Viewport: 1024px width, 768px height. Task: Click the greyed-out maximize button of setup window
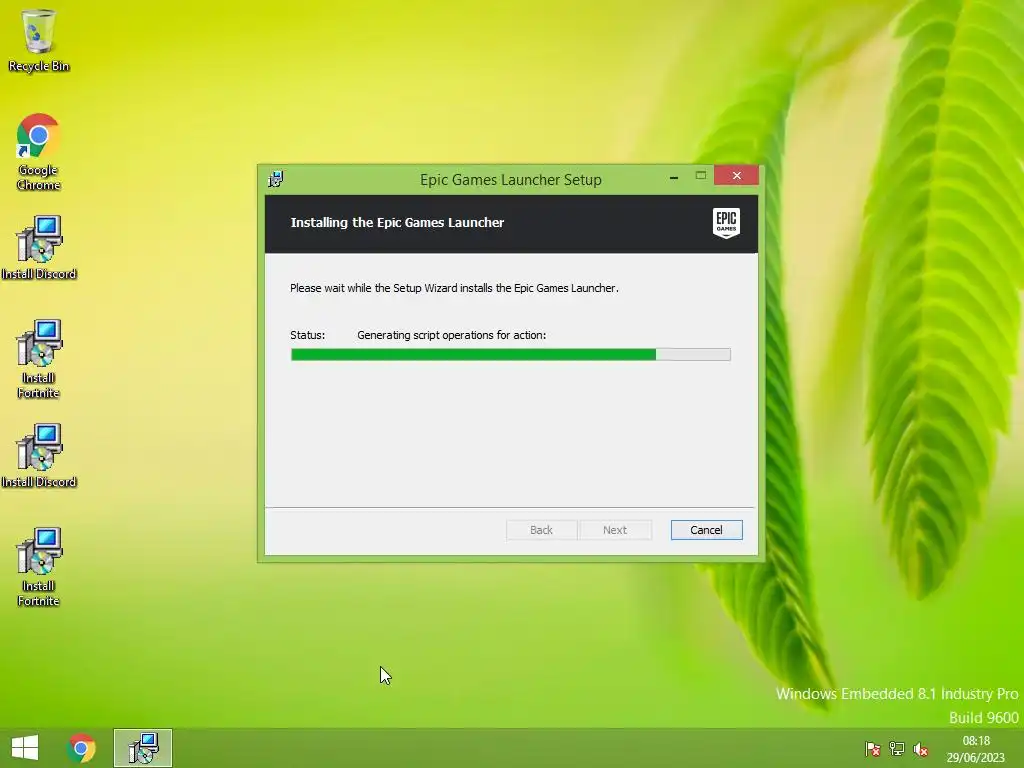pos(701,176)
